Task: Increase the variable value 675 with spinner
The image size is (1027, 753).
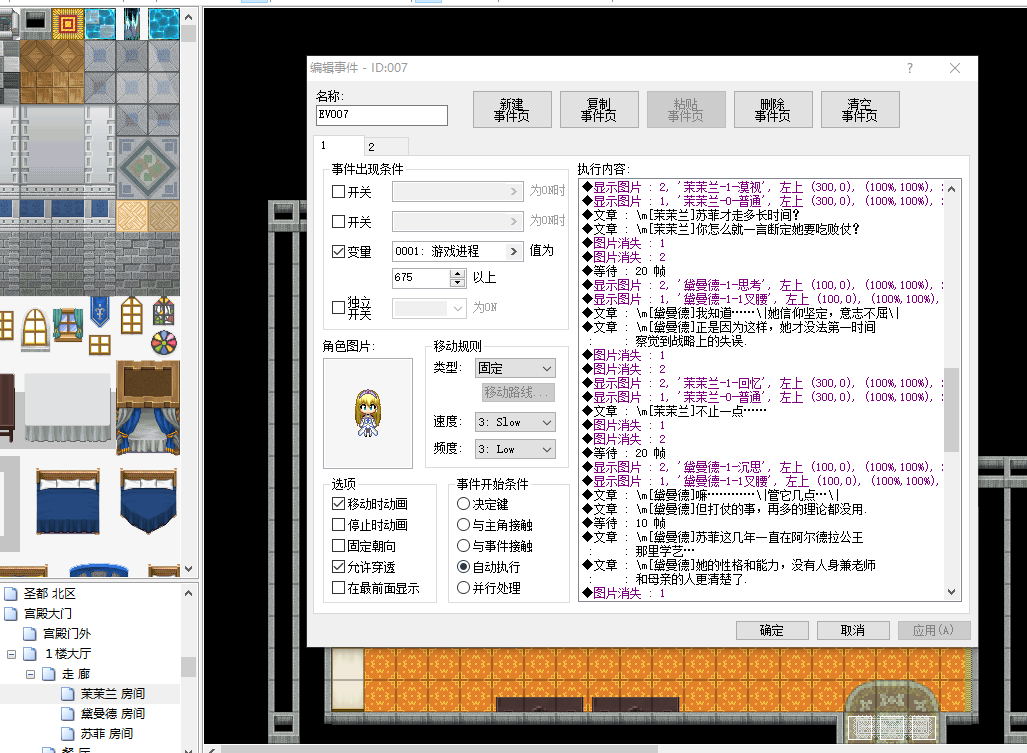Action: click(458, 273)
